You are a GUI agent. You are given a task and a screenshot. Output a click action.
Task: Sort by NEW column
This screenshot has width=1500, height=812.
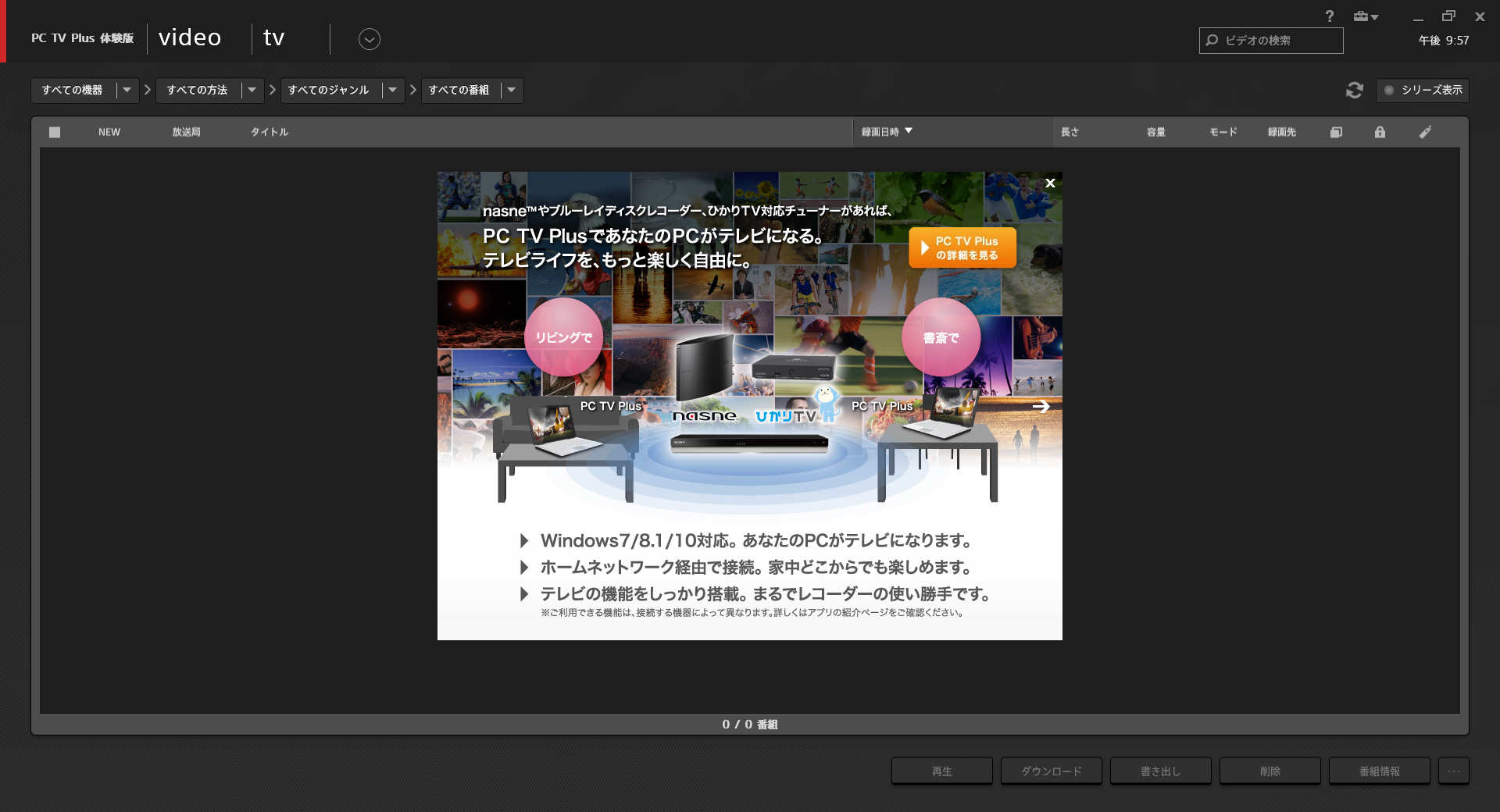pos(109,132)
